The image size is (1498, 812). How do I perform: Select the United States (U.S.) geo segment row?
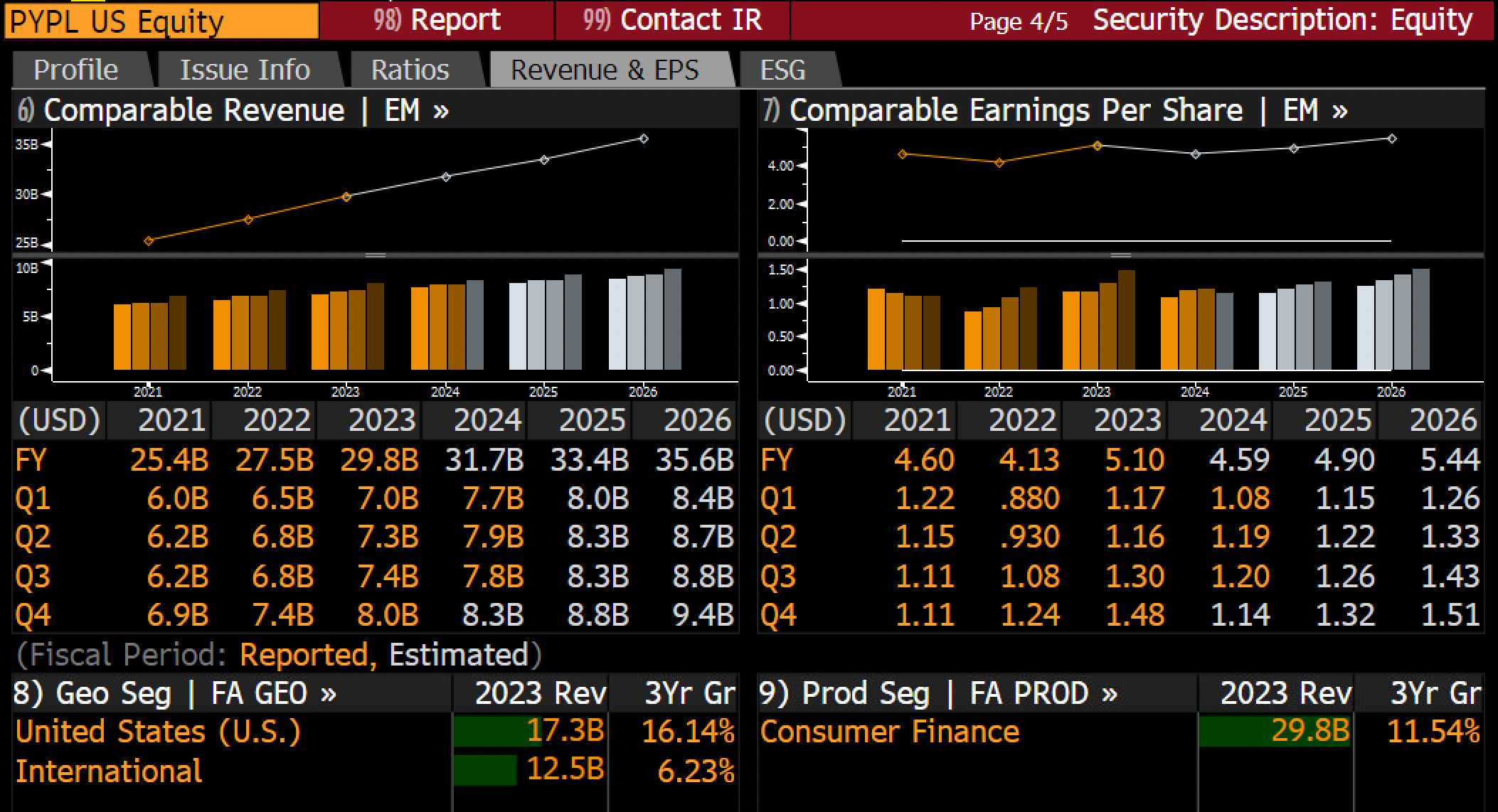click(x=376, y=732)
